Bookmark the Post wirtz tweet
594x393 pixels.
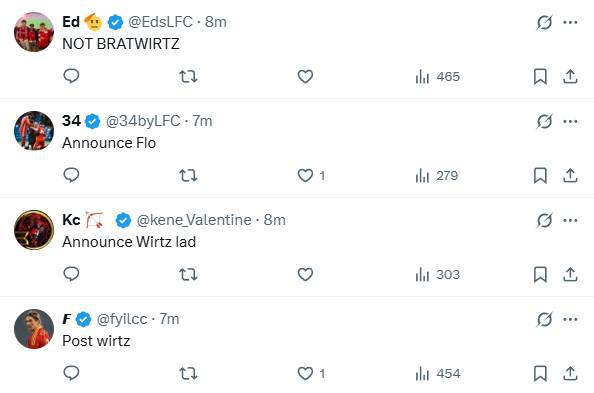pyautogui.click(x=540, y=374)
